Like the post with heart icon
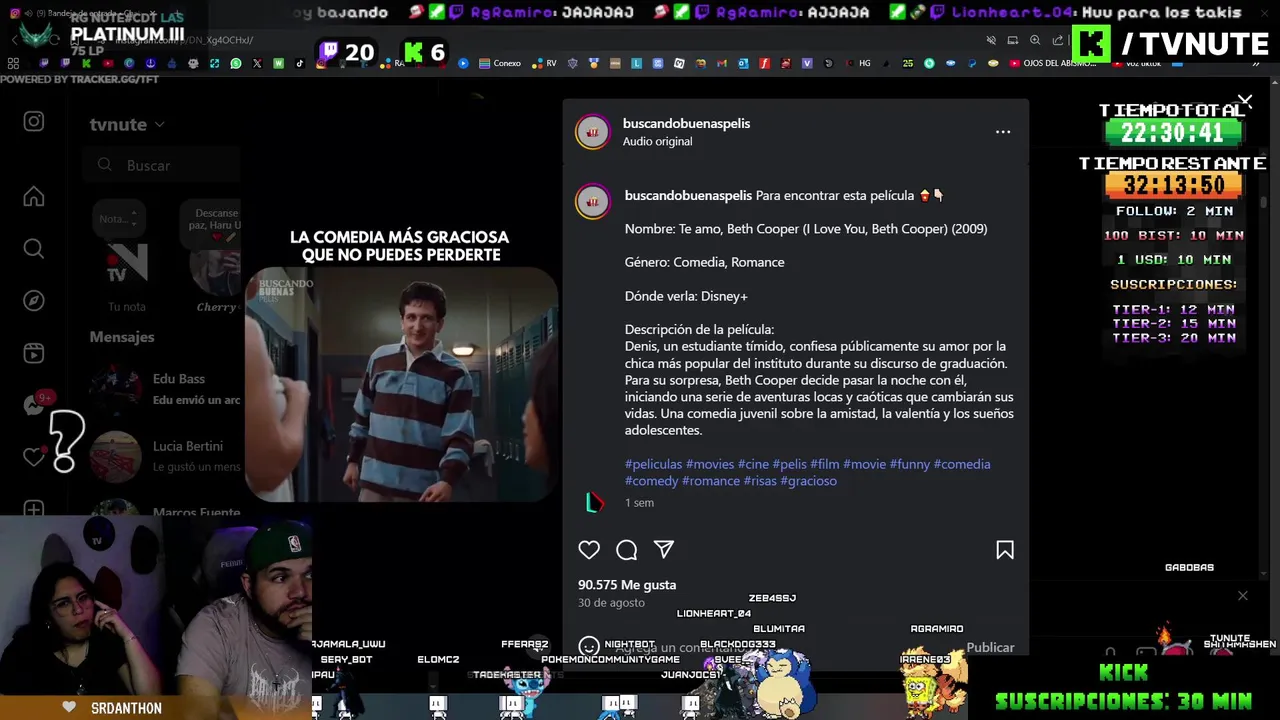This screenshot has width=1280, height=720. coord(589,550)
